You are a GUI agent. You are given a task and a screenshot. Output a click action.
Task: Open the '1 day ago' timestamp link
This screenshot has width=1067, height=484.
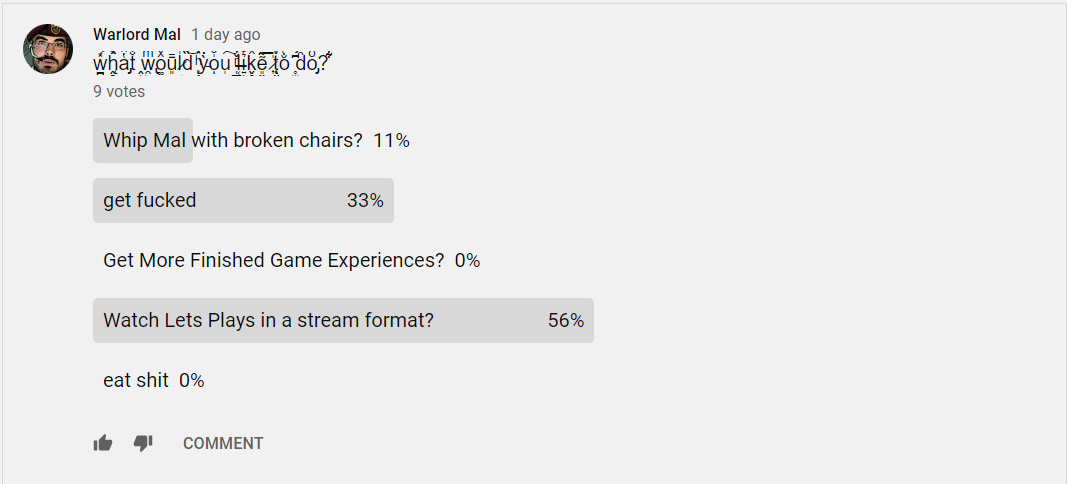pos(225,34)
